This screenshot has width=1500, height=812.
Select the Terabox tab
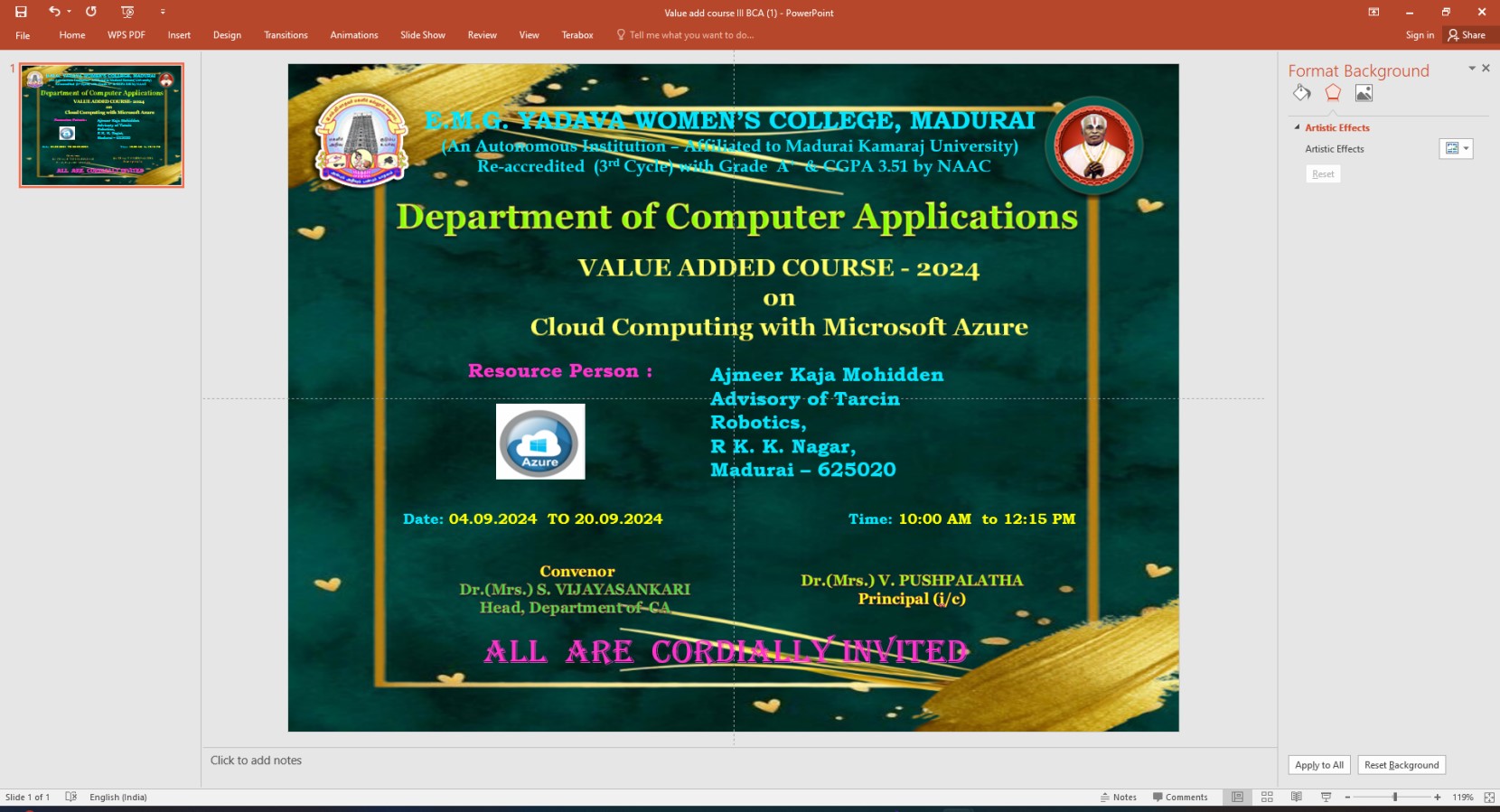(x=577, y=35)
